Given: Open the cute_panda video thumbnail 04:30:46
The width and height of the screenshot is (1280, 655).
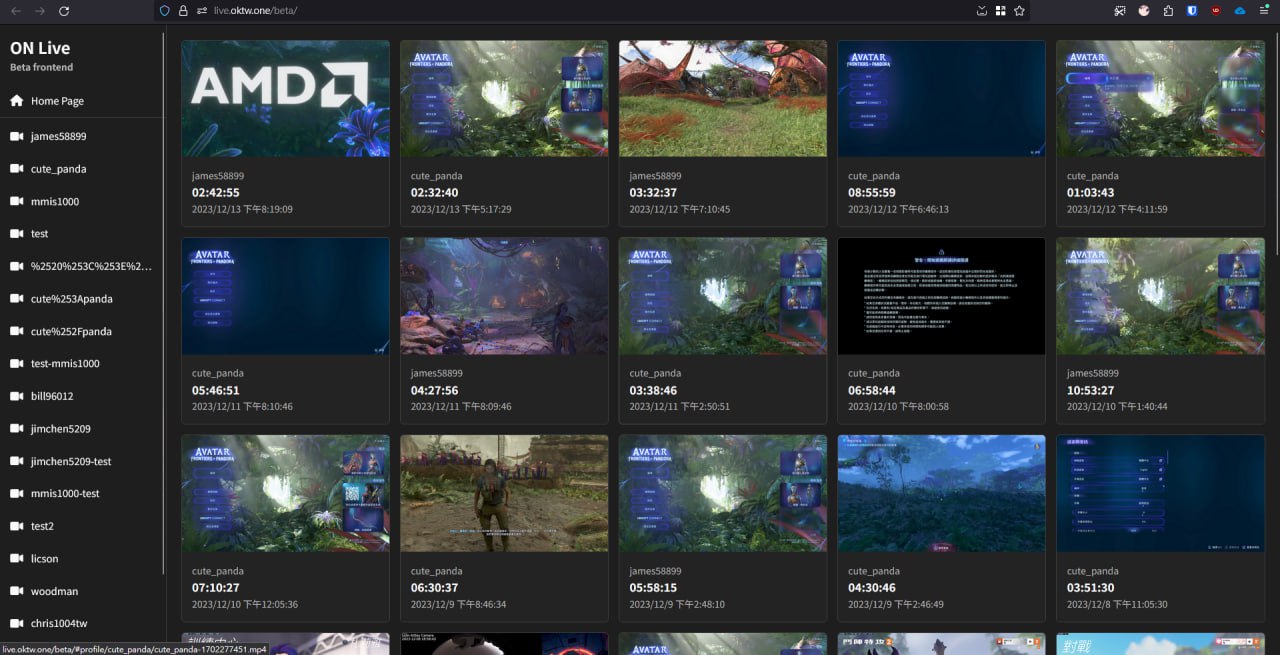Looking at the screenshot, I should click(941, 494).
